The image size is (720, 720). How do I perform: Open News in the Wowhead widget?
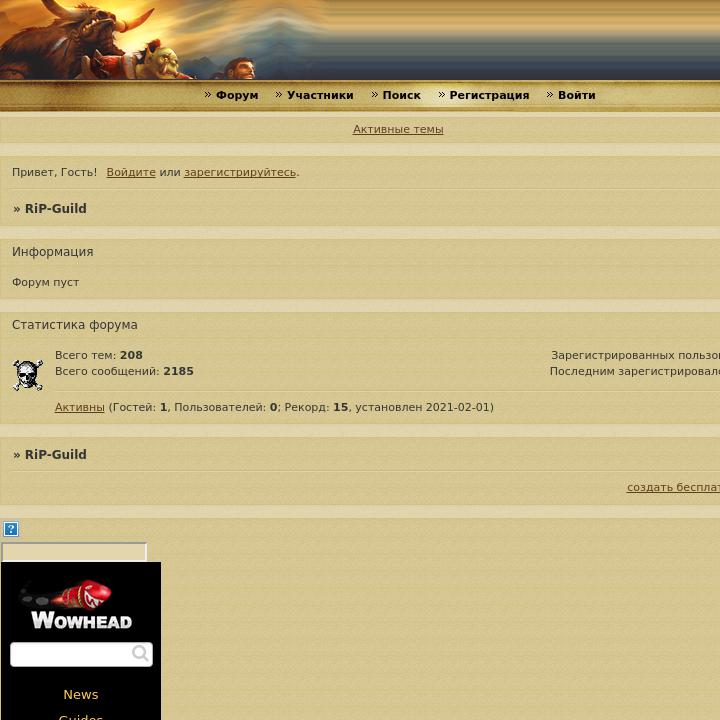tap(81, 695)
